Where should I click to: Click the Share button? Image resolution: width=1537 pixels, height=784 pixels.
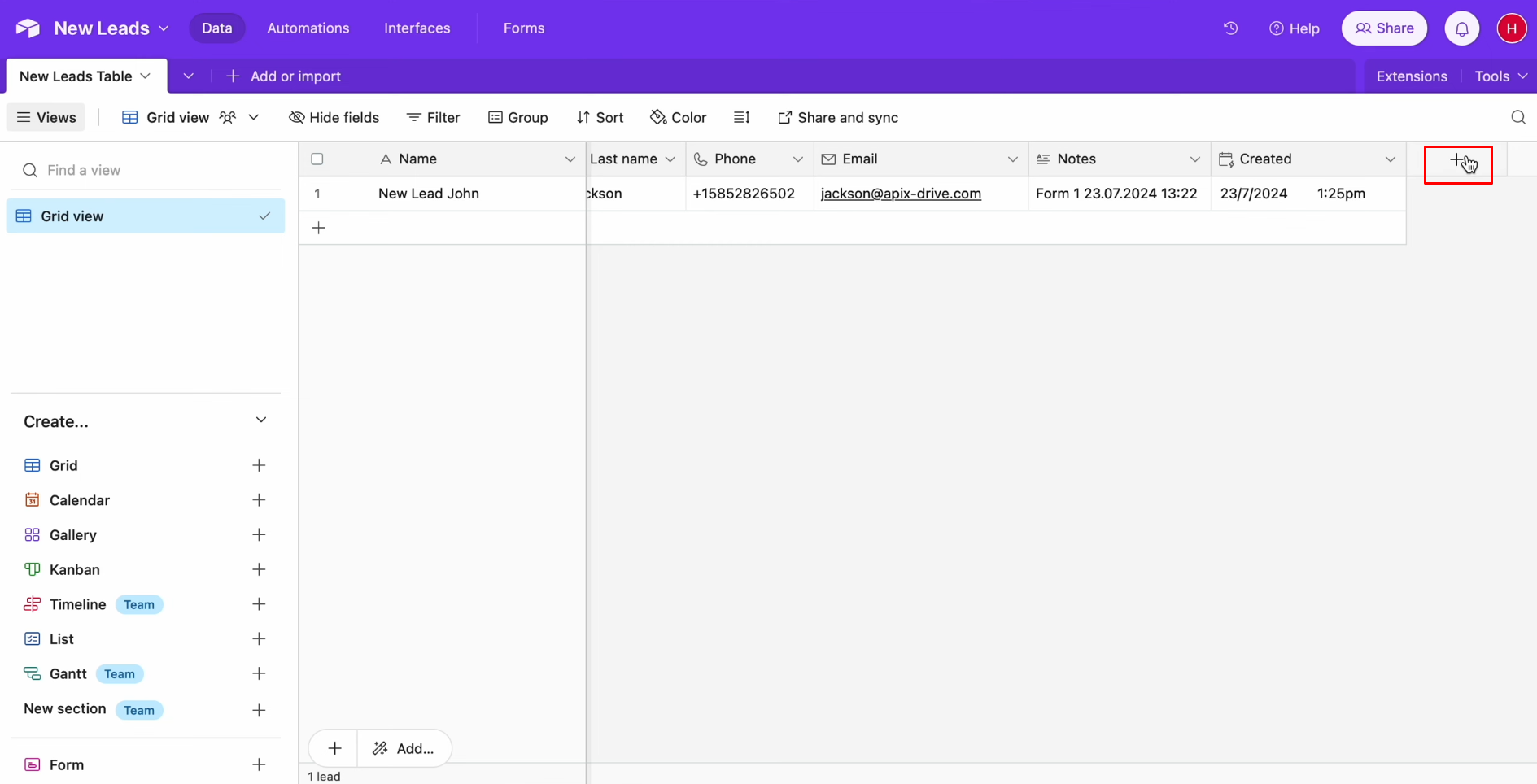click(1384, 28)
